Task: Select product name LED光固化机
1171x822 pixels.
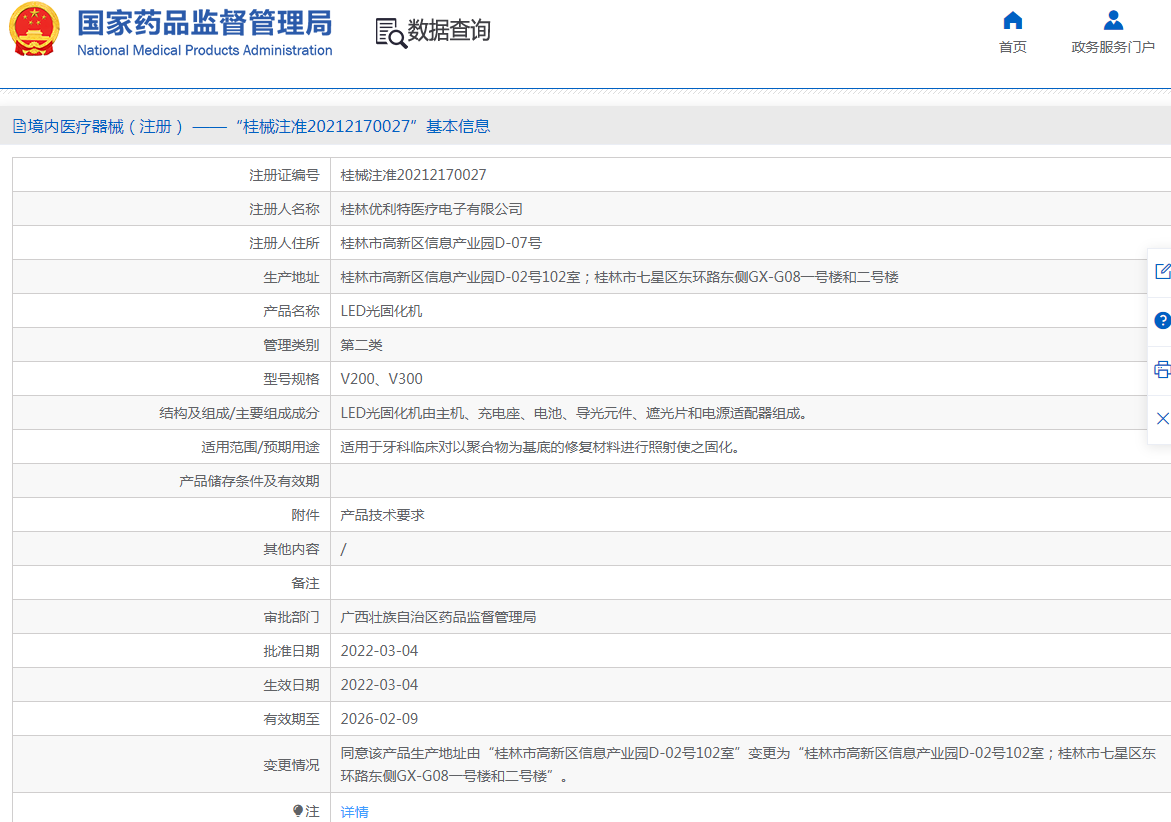Action: click(381, 311)
